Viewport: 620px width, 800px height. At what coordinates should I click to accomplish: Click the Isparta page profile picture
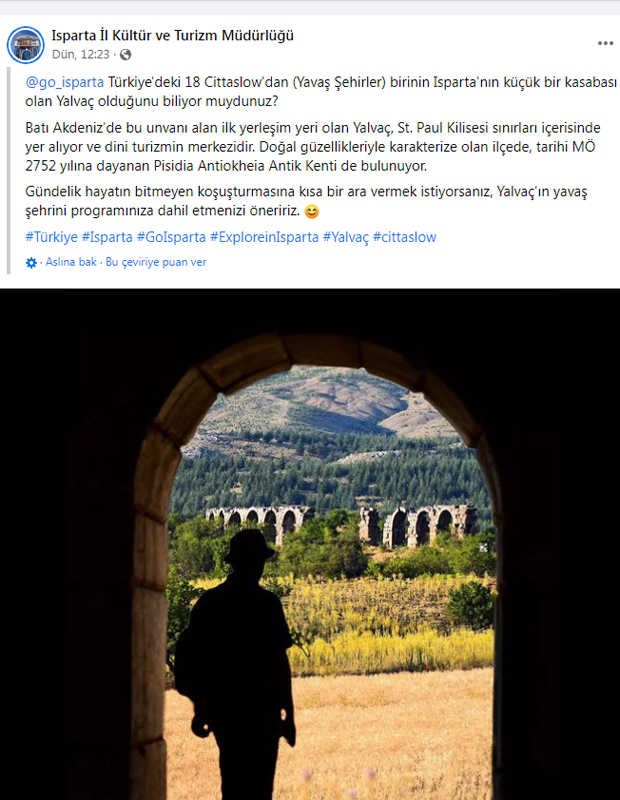(26, 45)
